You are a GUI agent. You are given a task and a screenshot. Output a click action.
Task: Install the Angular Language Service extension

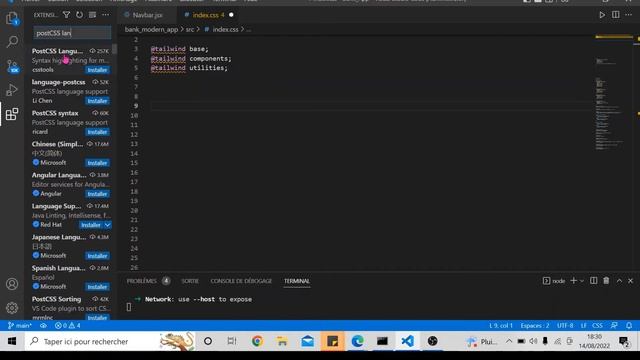97,194
